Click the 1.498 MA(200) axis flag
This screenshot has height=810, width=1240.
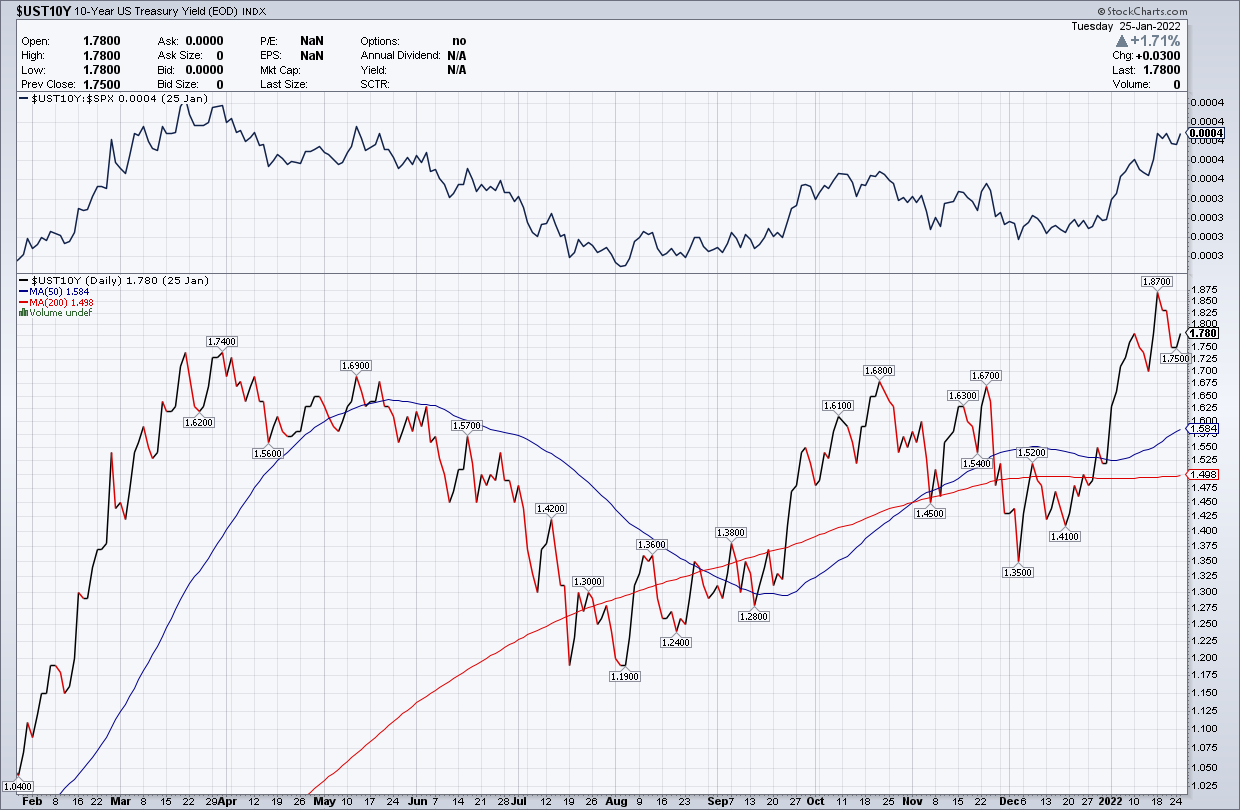1203,473
